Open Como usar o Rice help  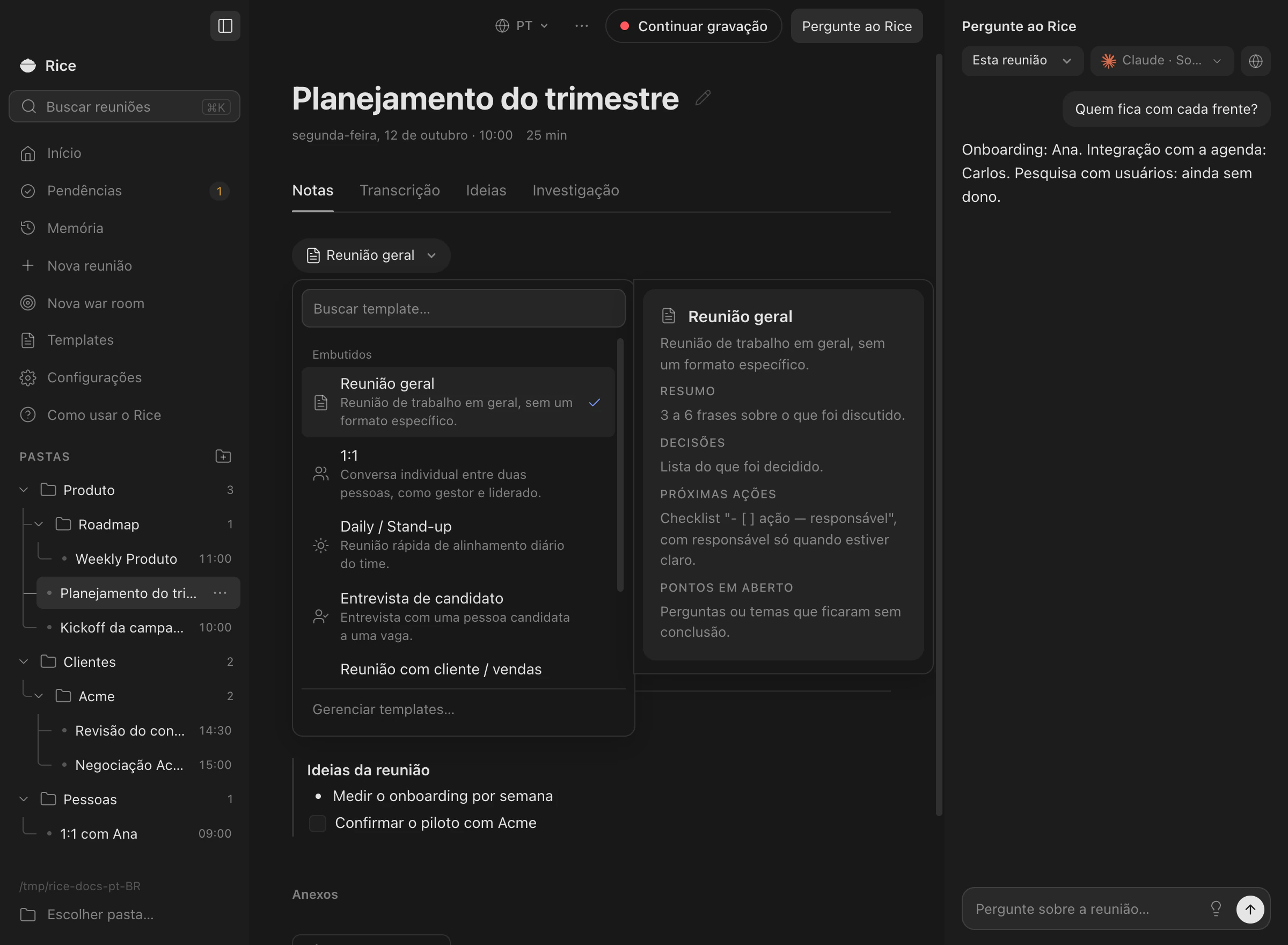[x=125, y=415]
